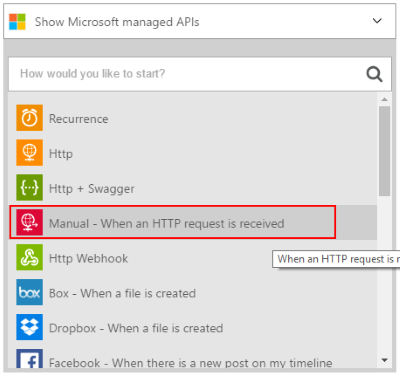The width and height of the screenshot is (400, 377).
Task: Select the green Http Webhook icon
Action: tap(29, 257)
